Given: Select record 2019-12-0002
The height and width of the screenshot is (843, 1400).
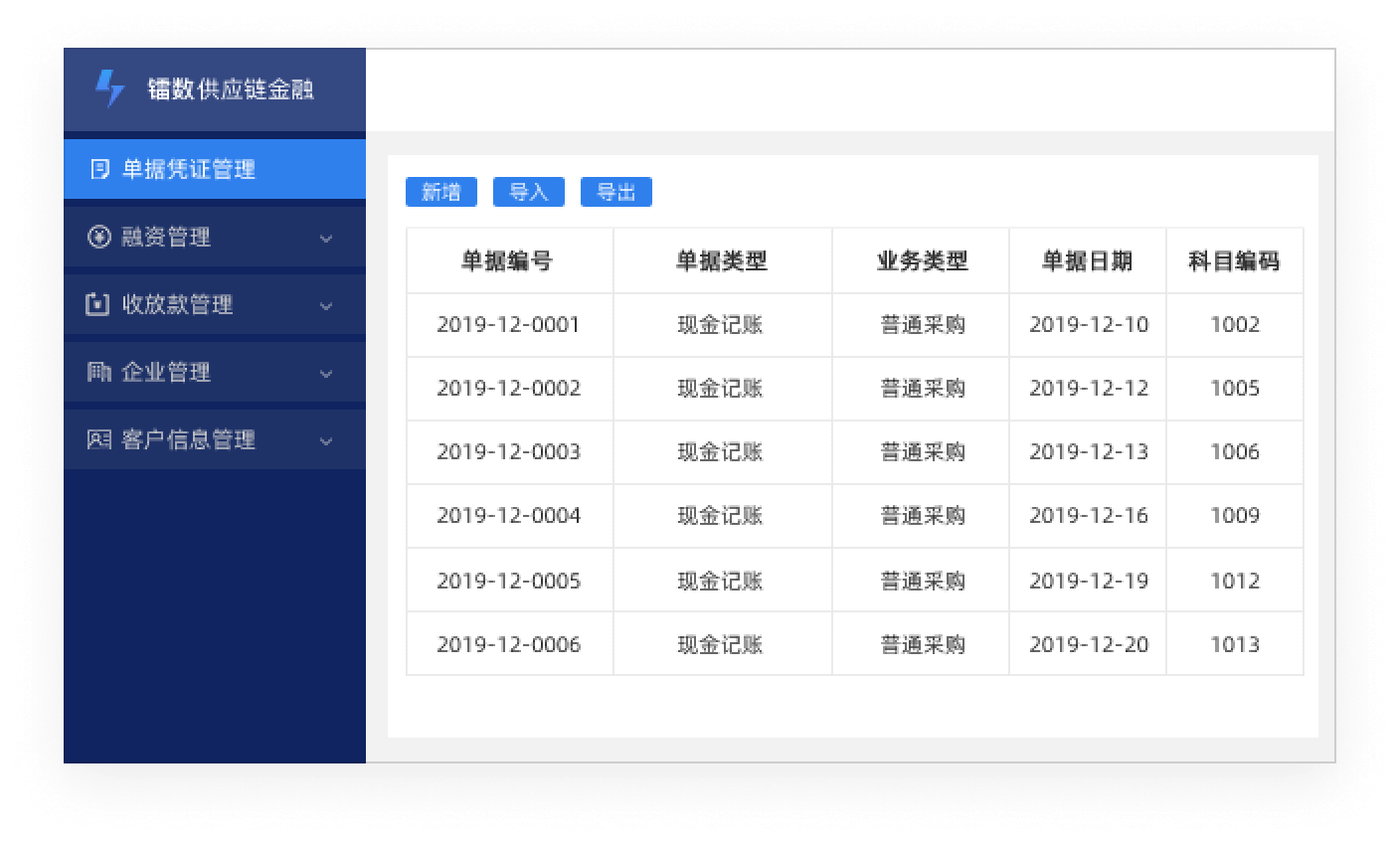Looking at the screenshot, I should 508,389.
